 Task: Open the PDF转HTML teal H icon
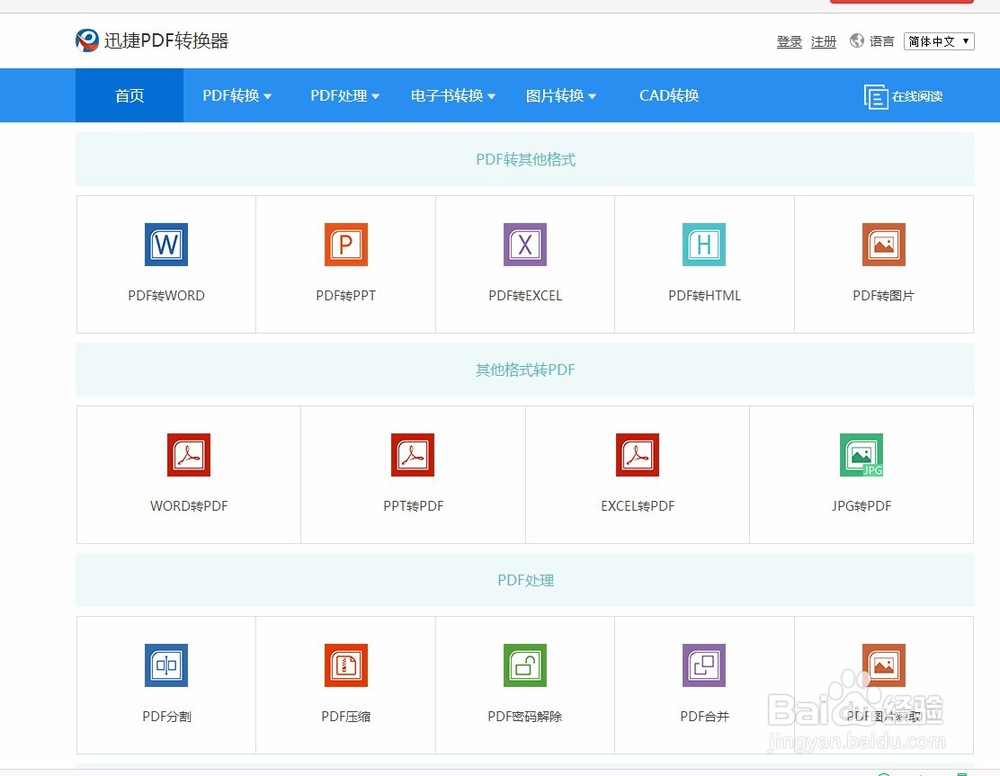(x=704, y=244)
